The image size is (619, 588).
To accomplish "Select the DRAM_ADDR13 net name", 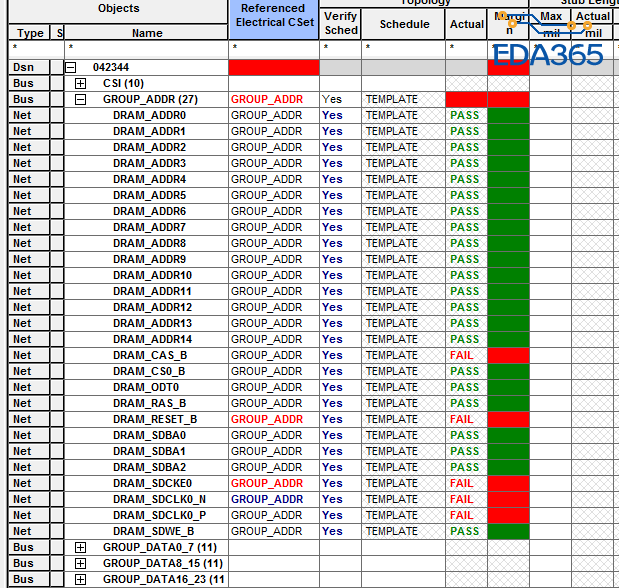I will point(152,323).
